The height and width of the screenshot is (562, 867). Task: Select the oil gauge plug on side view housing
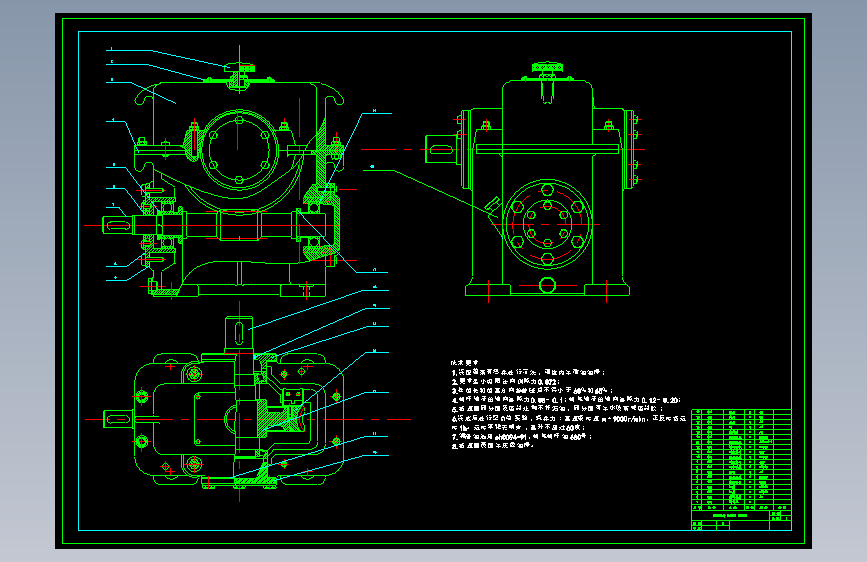coord(492,205)
